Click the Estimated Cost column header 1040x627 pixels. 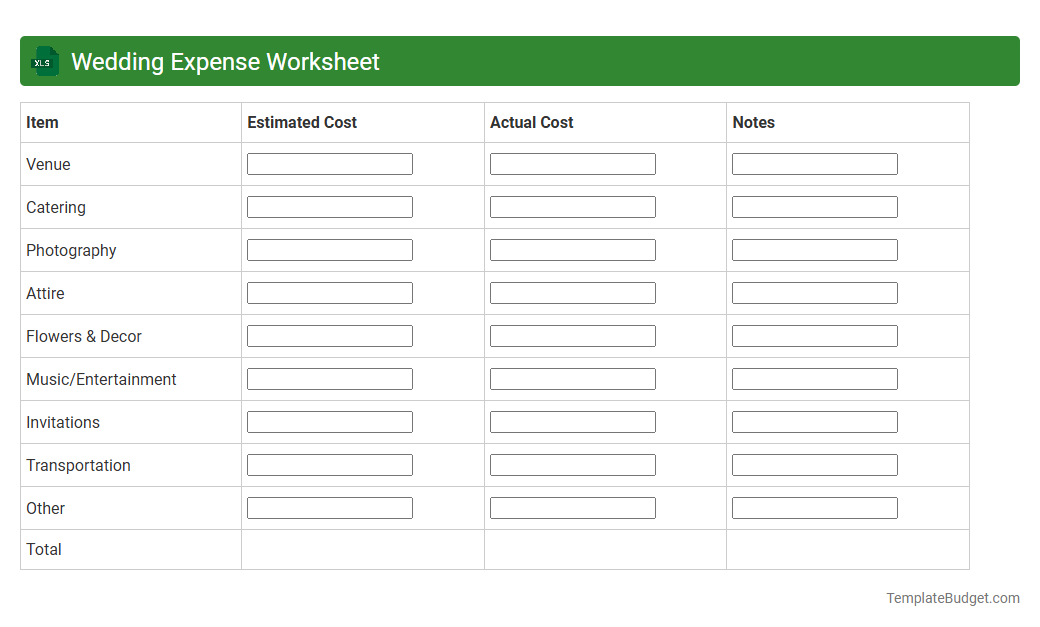(302, 122)
